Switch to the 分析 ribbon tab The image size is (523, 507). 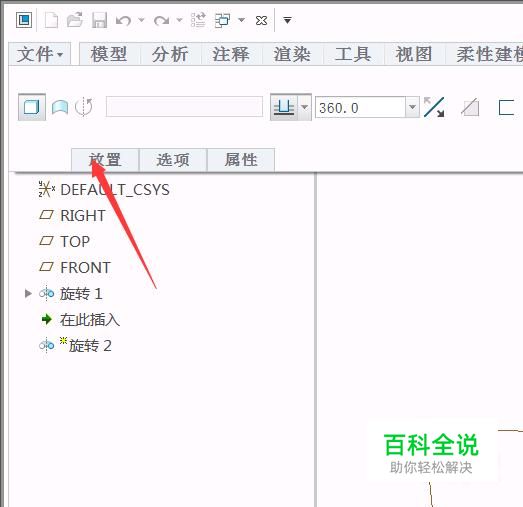coord(170,54)
